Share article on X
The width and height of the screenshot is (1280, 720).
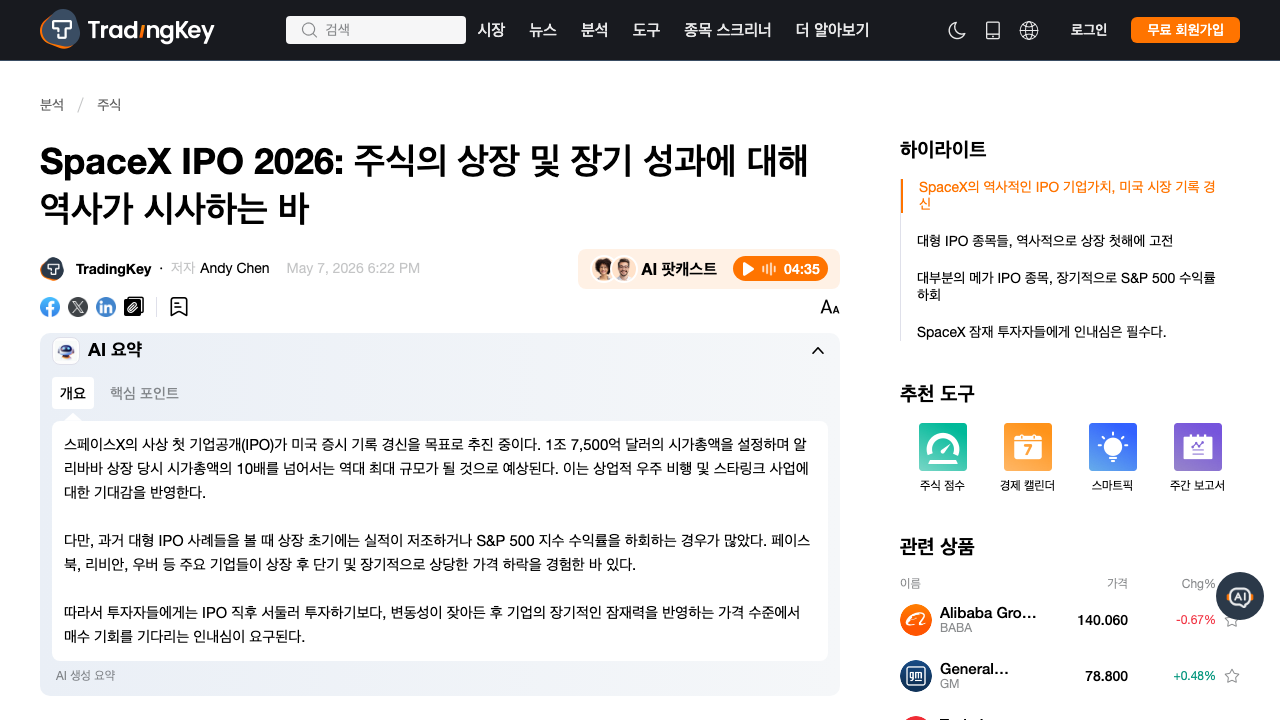tap(78, 307)
